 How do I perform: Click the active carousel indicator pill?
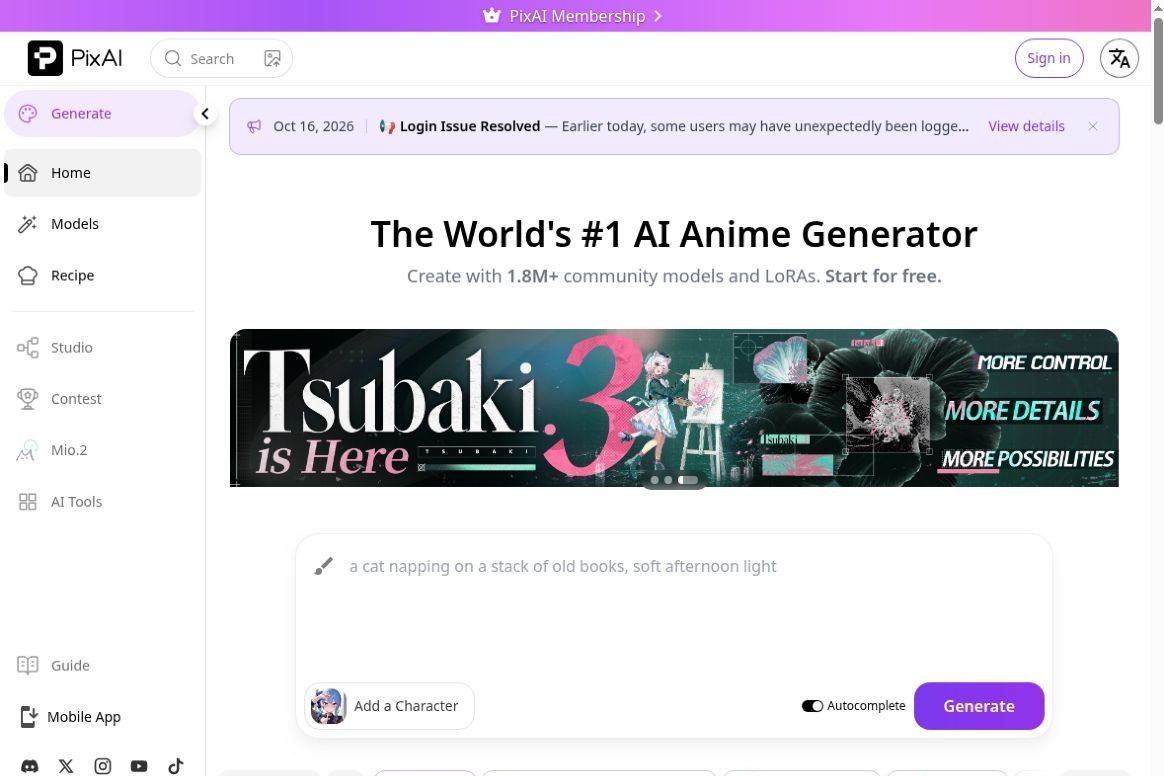[688, 480]
